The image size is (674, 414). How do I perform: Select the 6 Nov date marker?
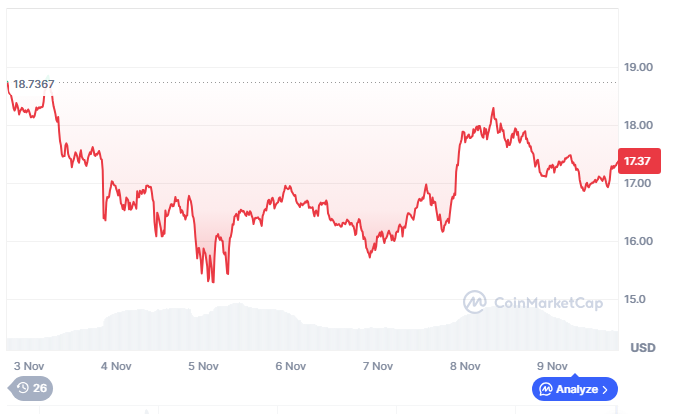click(x=290, y=366)
